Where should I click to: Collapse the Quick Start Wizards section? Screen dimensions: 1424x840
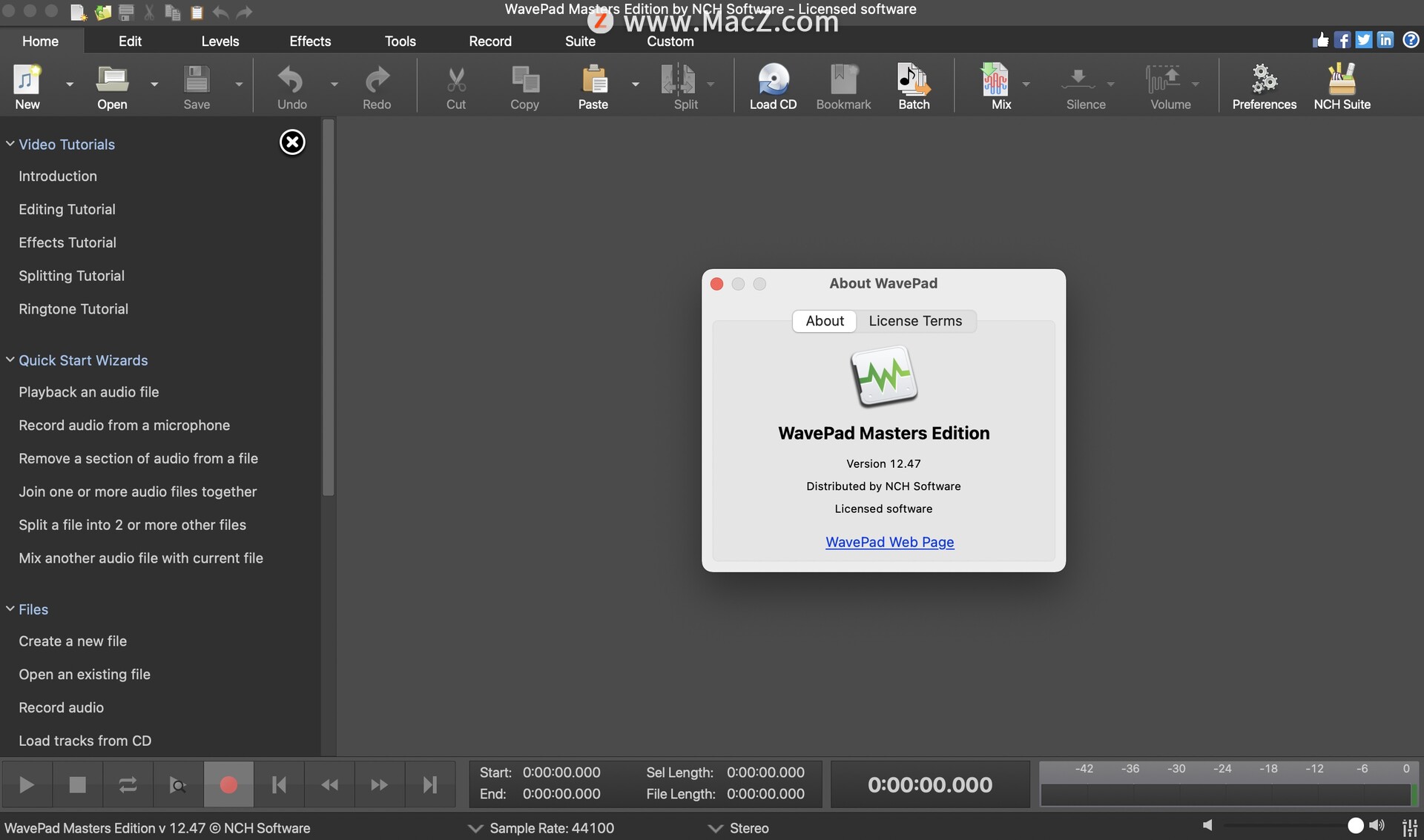[x=10, y=360]
